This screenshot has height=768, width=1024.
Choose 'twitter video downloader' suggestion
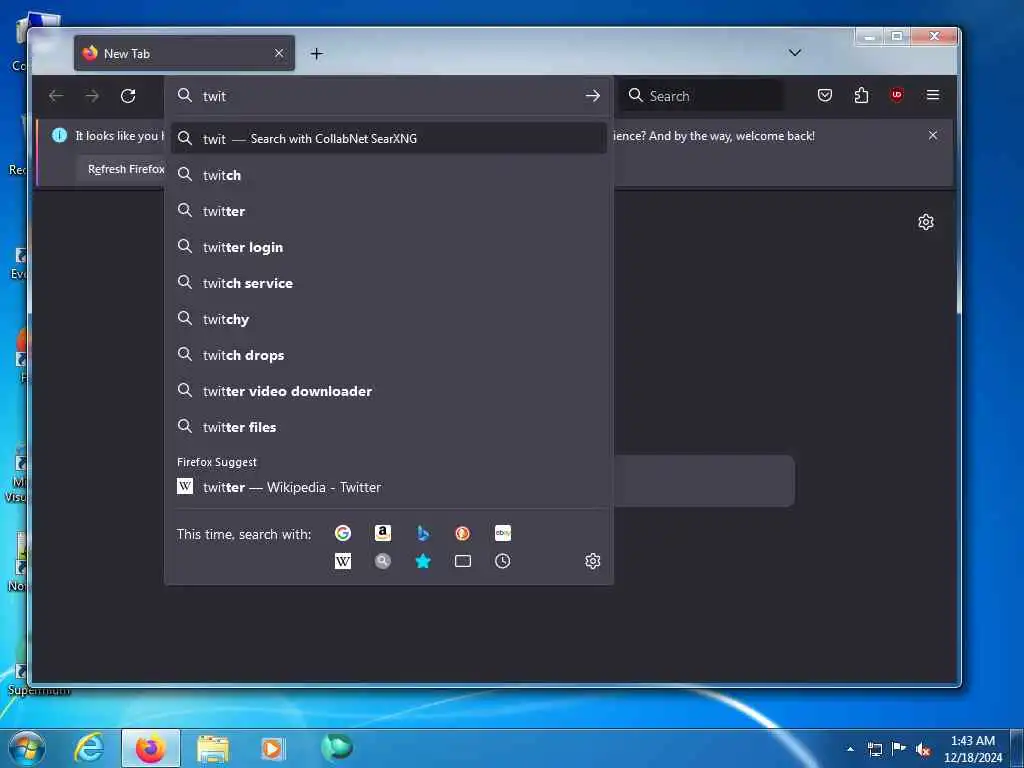pyautogui.click(x=389, y=391)
